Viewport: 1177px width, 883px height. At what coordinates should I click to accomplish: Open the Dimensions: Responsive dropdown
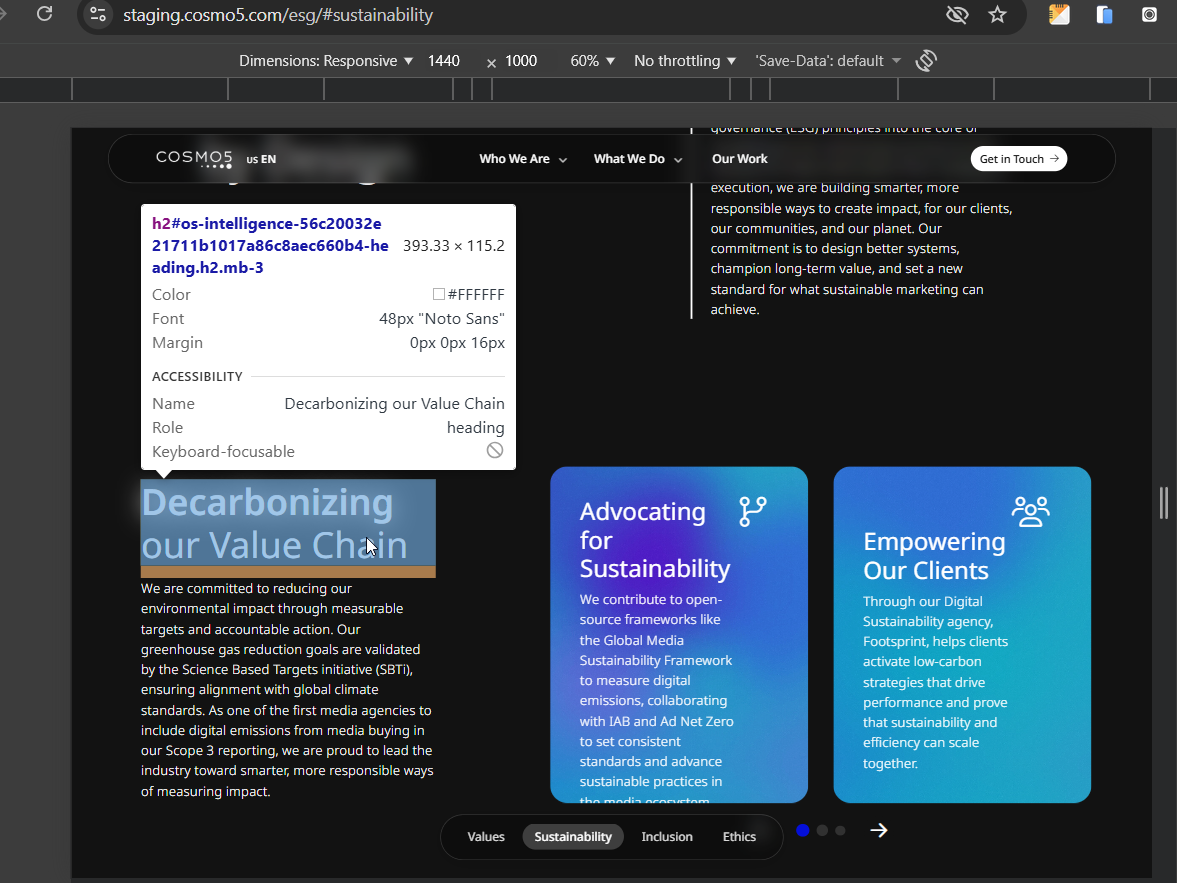(326, 61)
